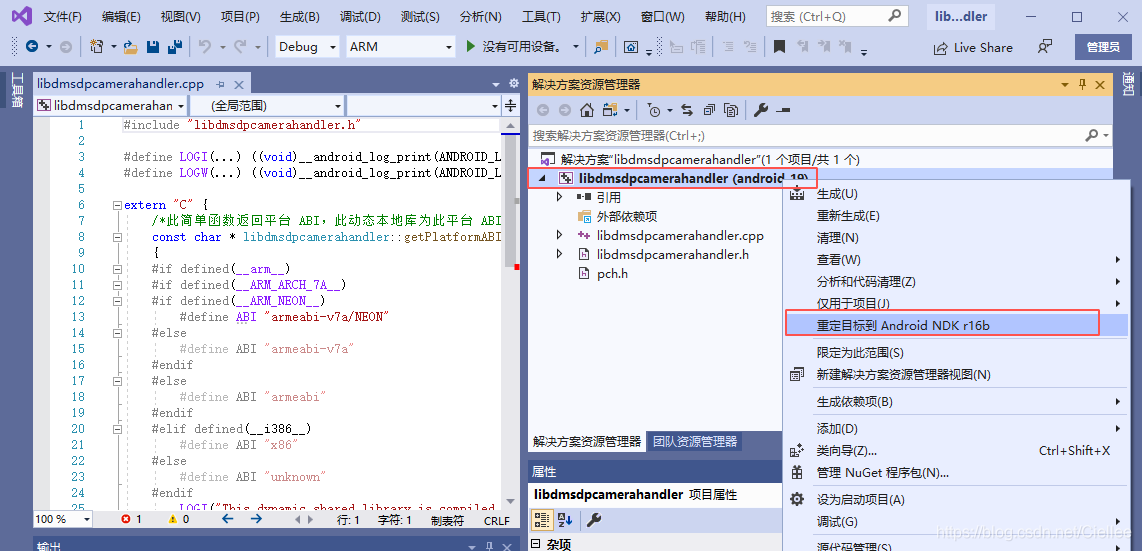Pin the libdmsdpcamerahandler.cpp tab
Screen dimensions: 1142x551
coord(221,84)
